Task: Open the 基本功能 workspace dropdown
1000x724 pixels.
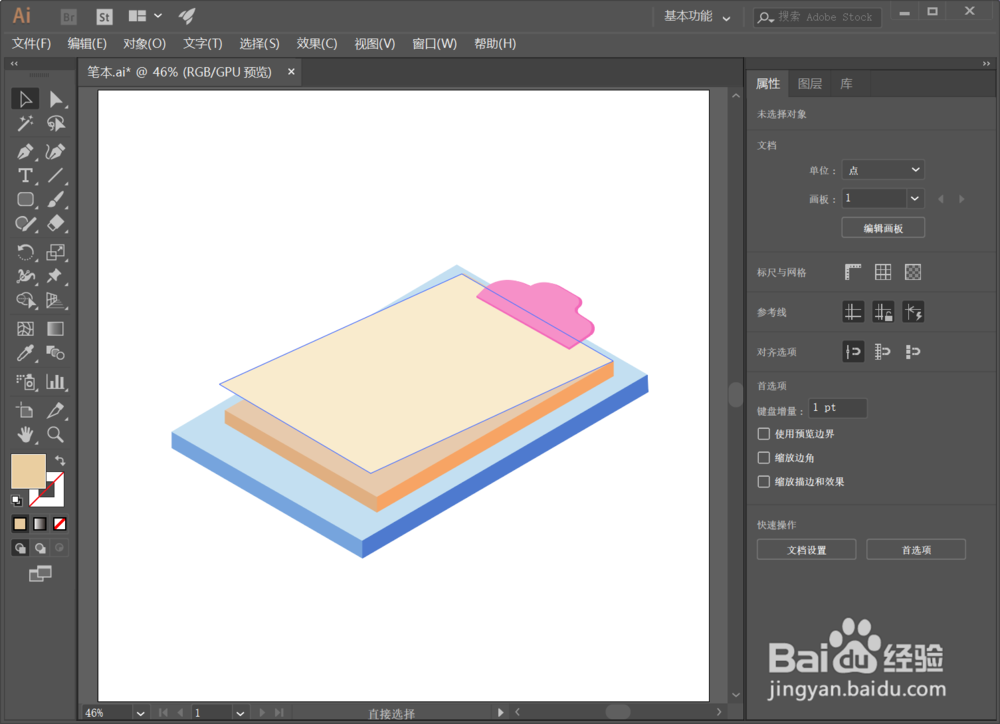Action: coord(696,17)
